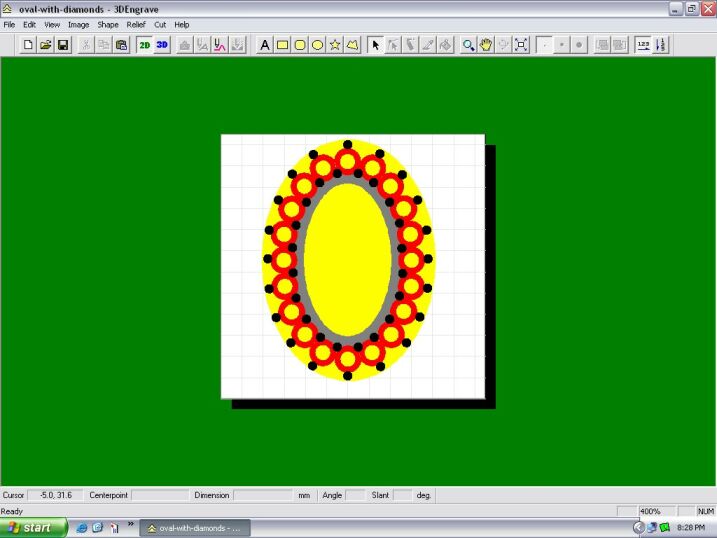Pick the Pan hand tool

(x=486, y=45)
